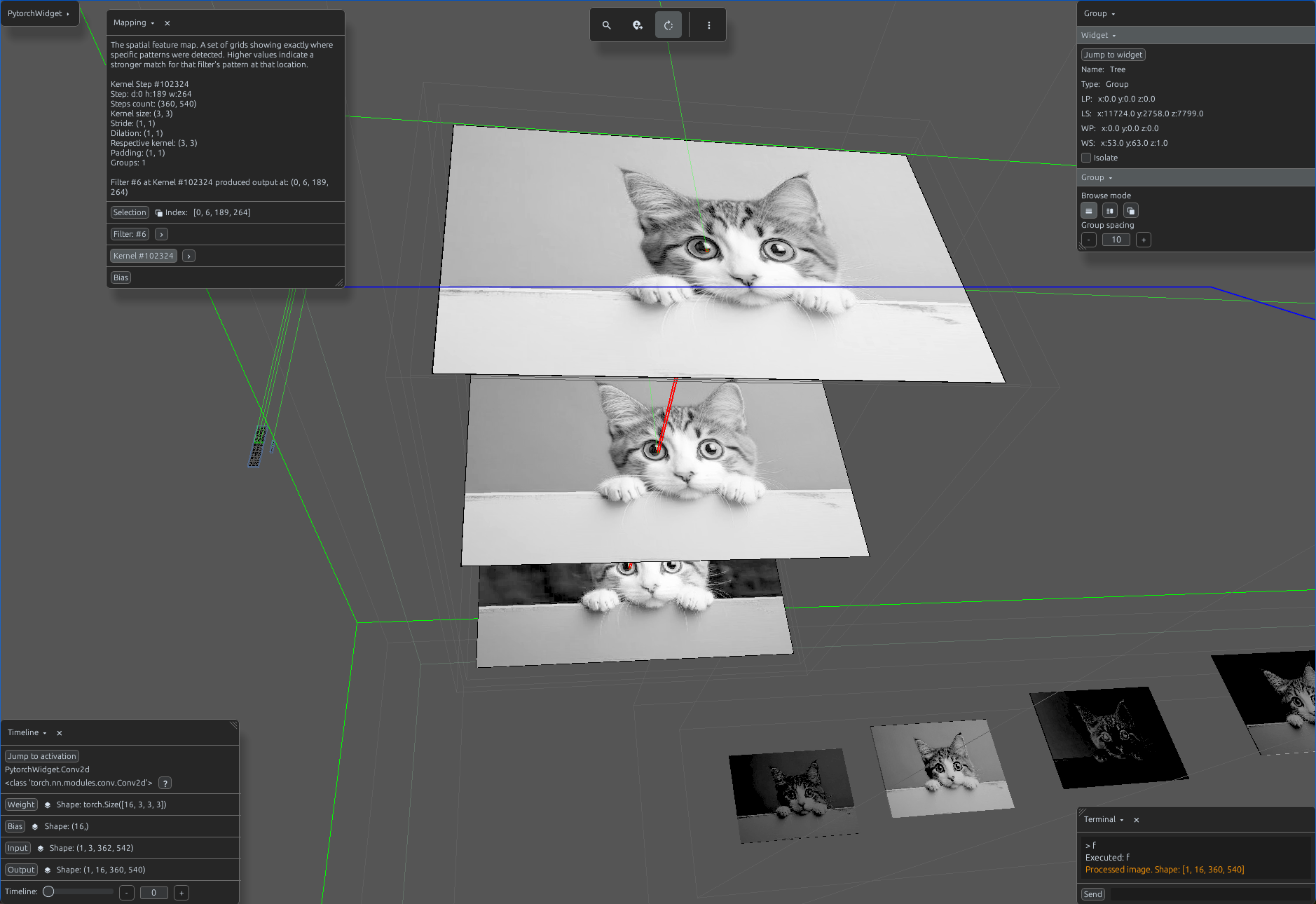Close the Timeline panel
Viewport: 1316px width, 904px height.
tap(60, 733)
